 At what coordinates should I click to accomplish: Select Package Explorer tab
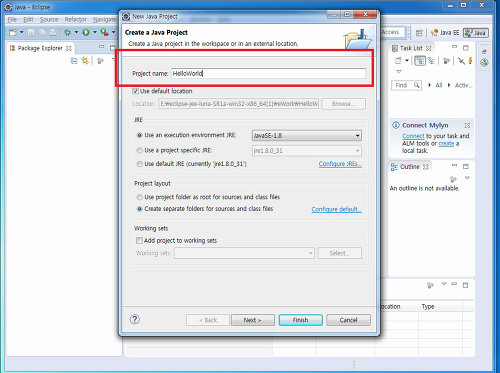(40, 48)
